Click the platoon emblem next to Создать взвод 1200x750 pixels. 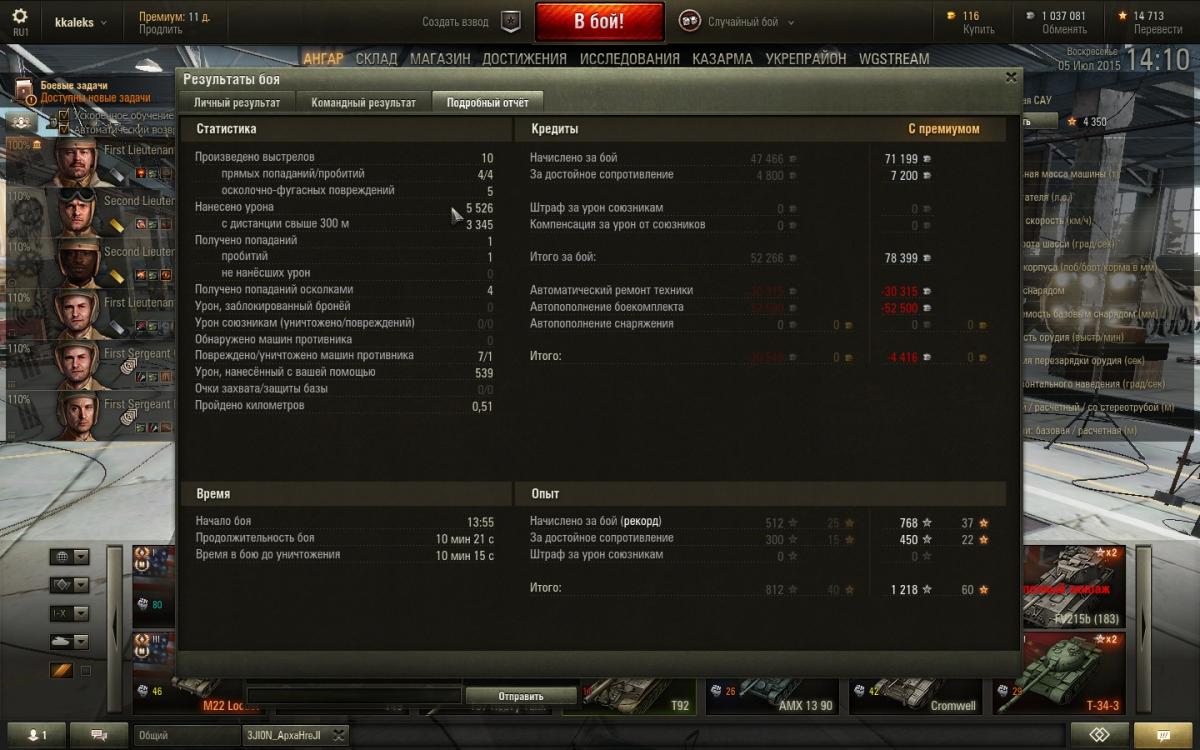pos(510,21)
